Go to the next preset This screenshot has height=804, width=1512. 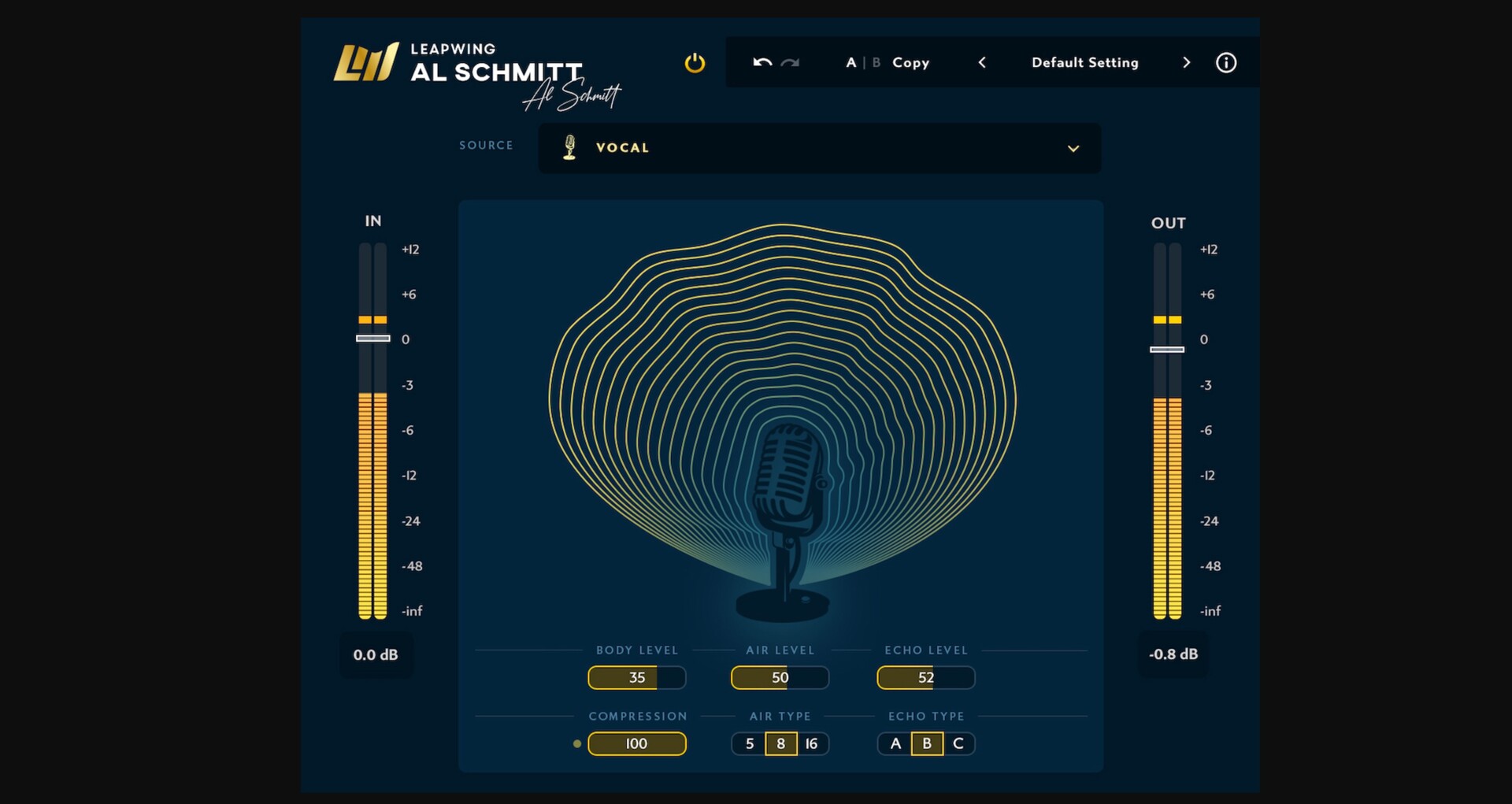[1186, 62]
